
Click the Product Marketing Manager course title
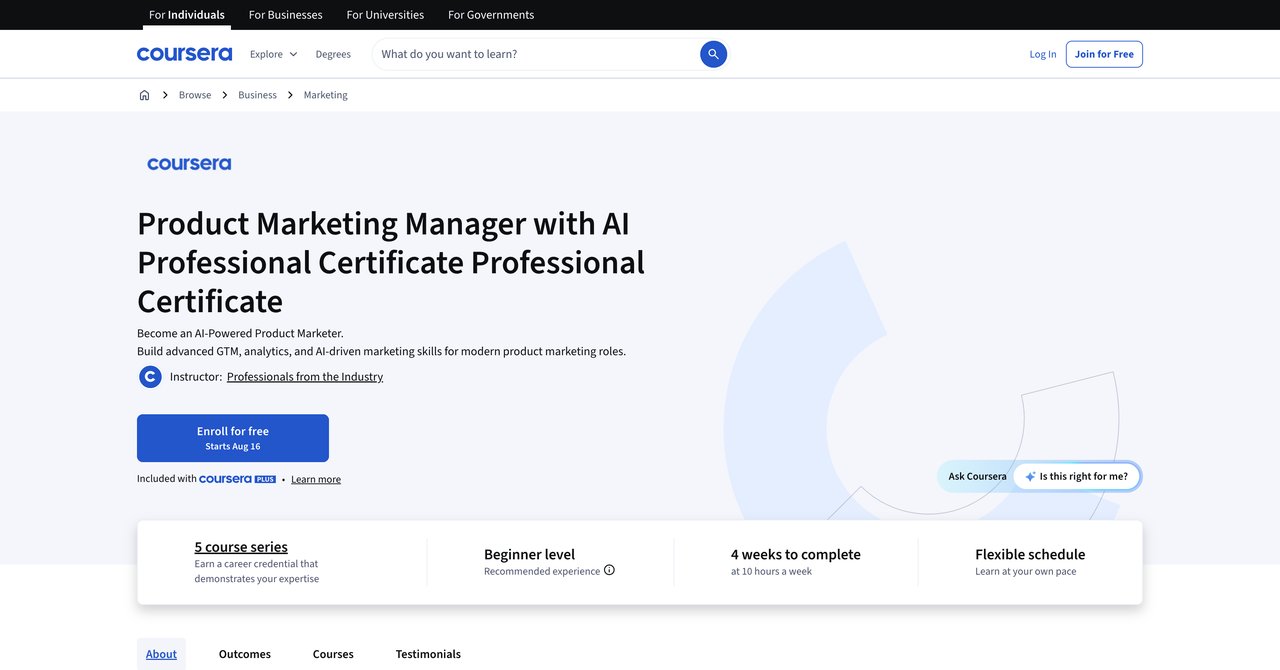pyautogui.click(x=391, y=262)
